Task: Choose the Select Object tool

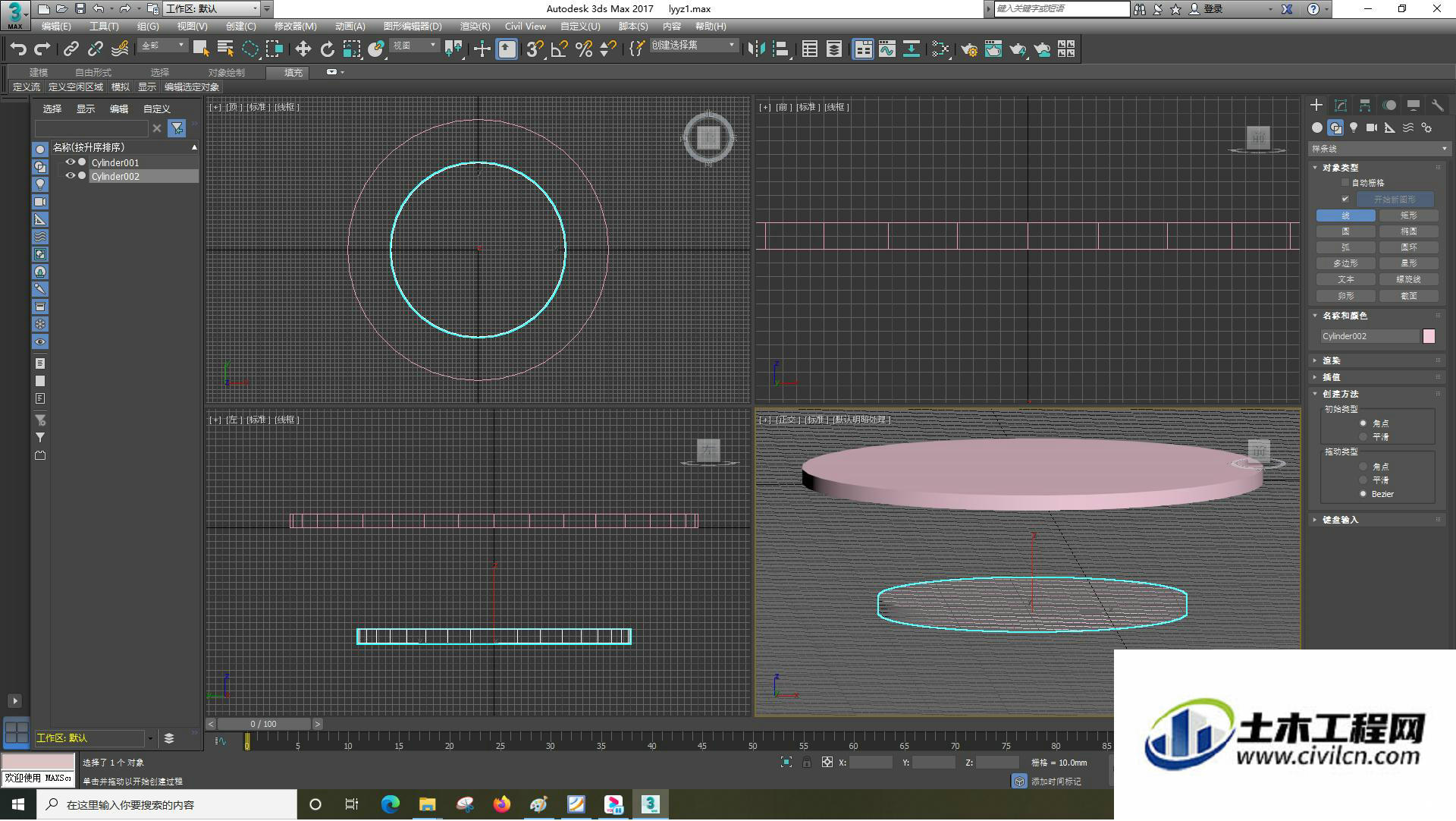Action: point(201,49)
